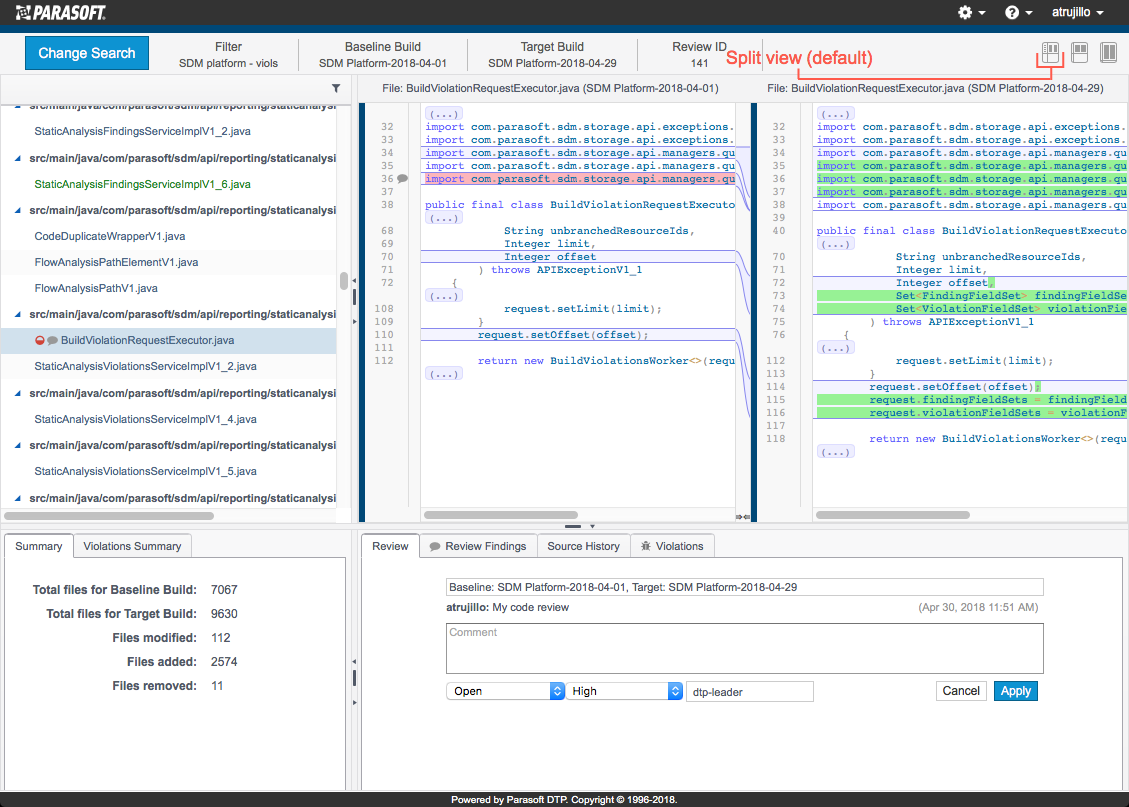This screenshot has height=807, width=1129.
Task: Click the Files added value 2574
Action: pos(224,662)
